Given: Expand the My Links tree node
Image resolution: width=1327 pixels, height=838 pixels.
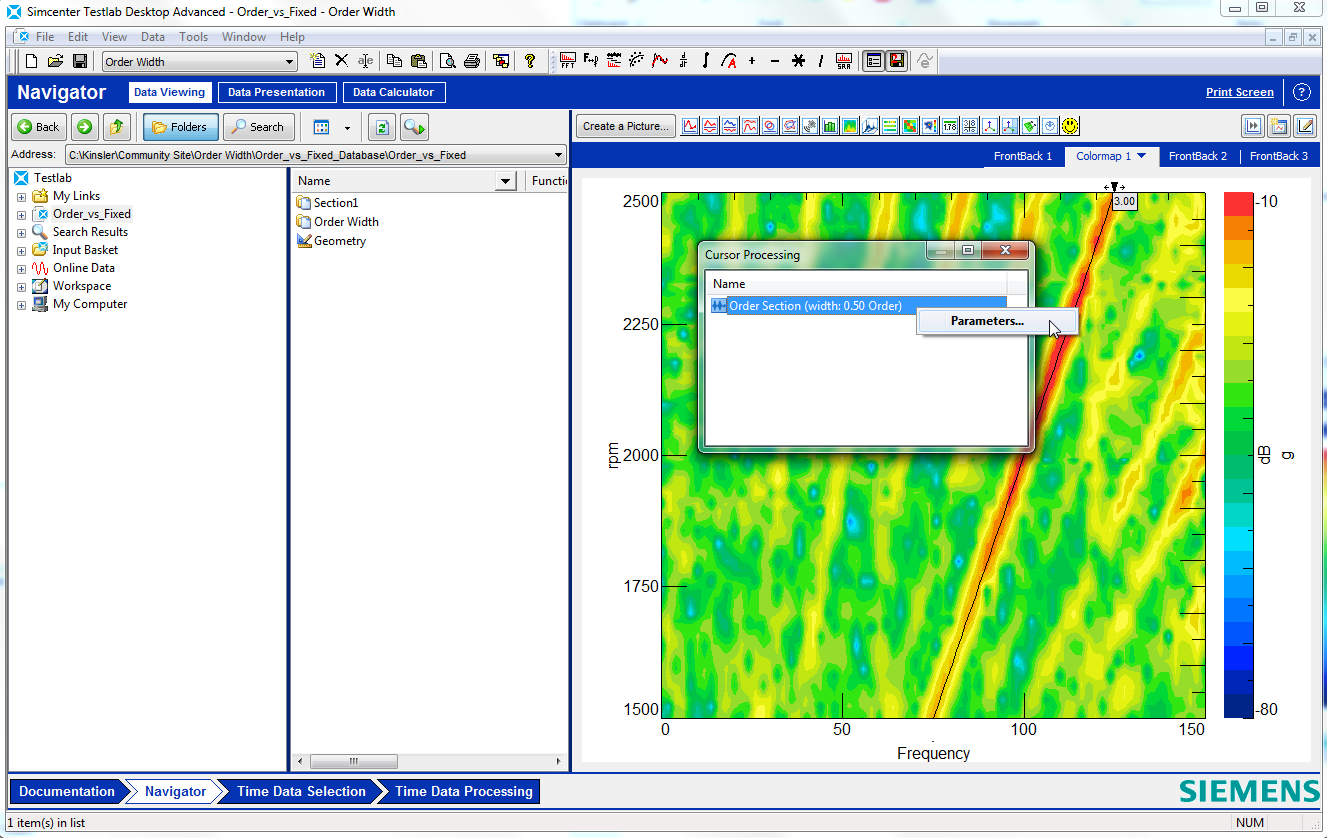Looking at the screenshot, I should (x=21, y=196).
